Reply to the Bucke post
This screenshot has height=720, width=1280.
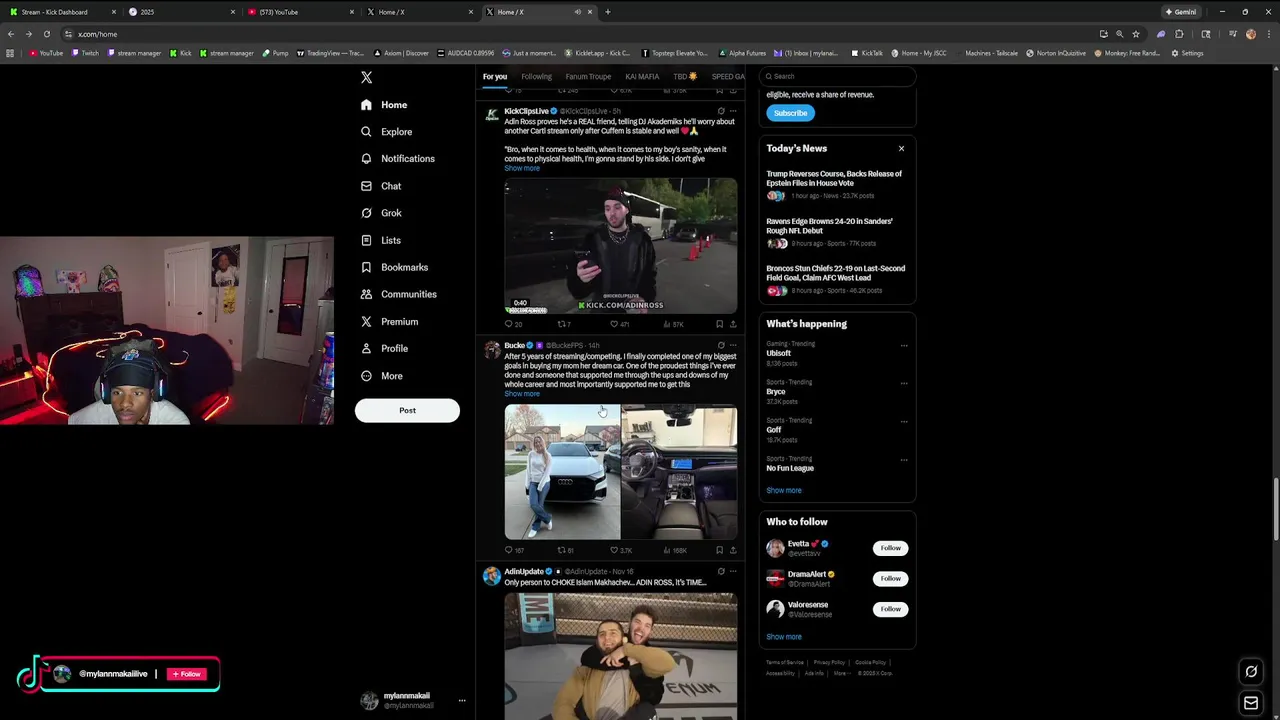point(509,550)
